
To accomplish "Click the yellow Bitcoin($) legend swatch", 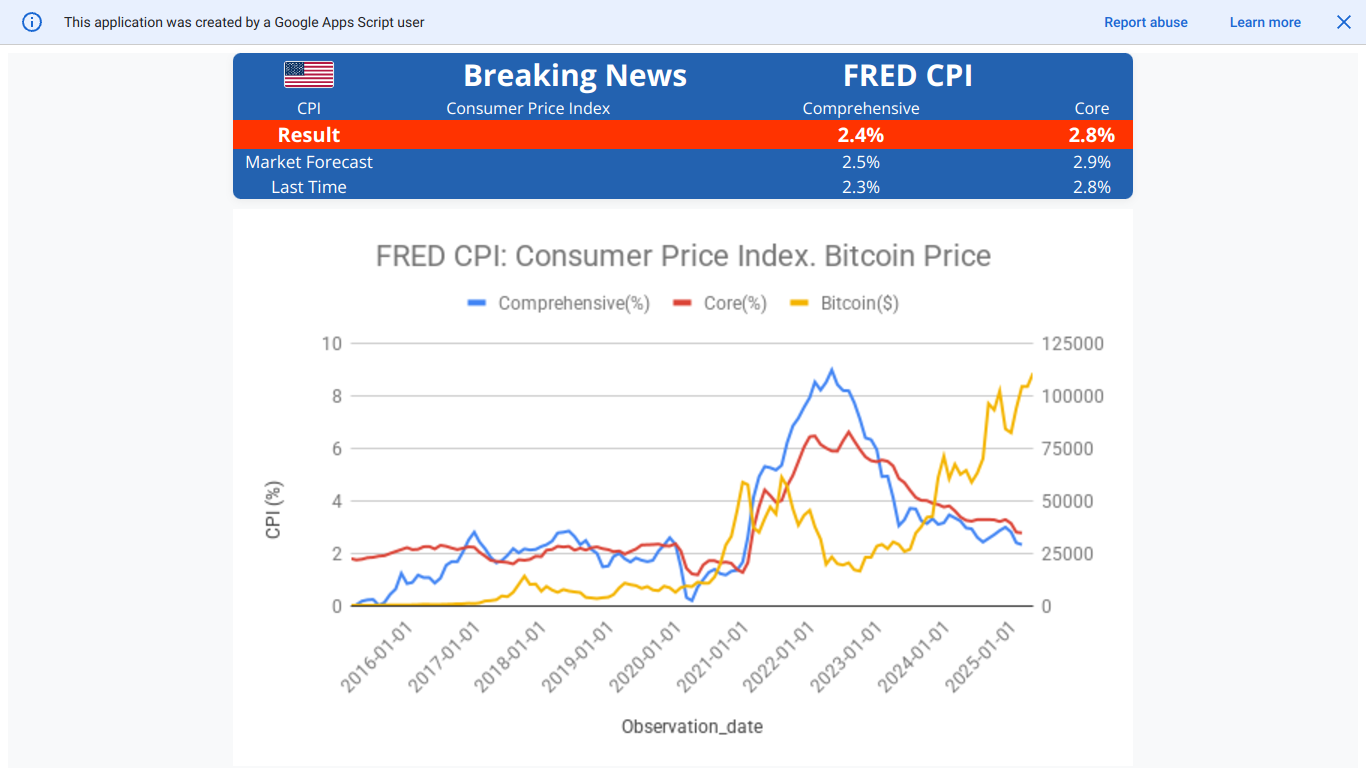I will click(x=800, y=303).
